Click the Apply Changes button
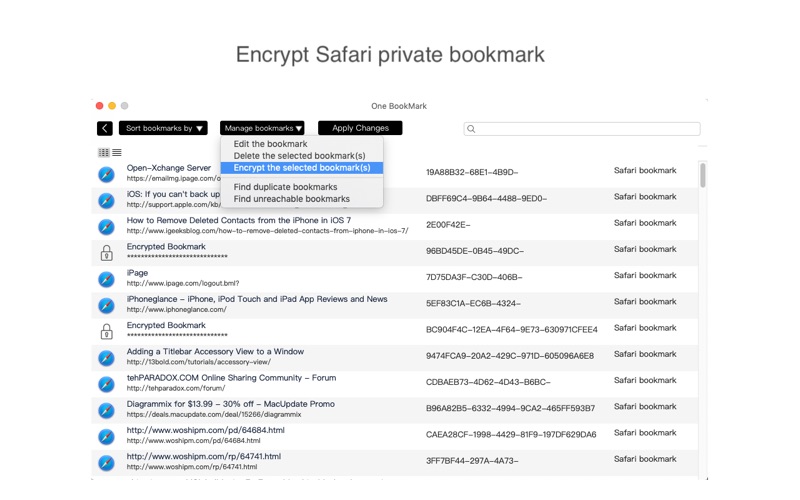This screenshot has width=800, height=500. 360,128
